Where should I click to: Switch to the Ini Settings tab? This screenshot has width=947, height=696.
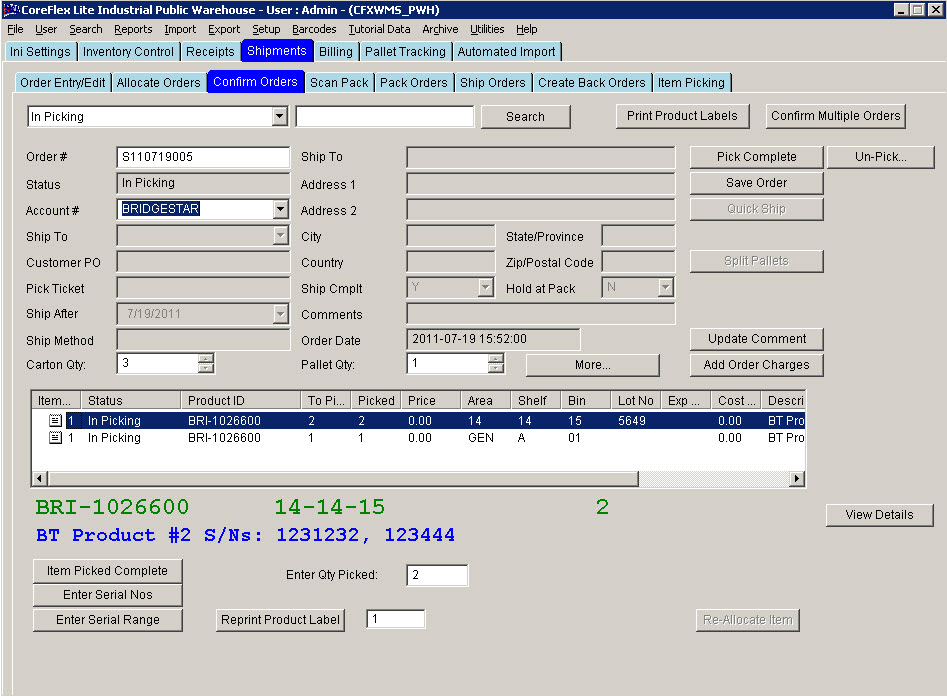pyautogui.click(x=40, y=51)
